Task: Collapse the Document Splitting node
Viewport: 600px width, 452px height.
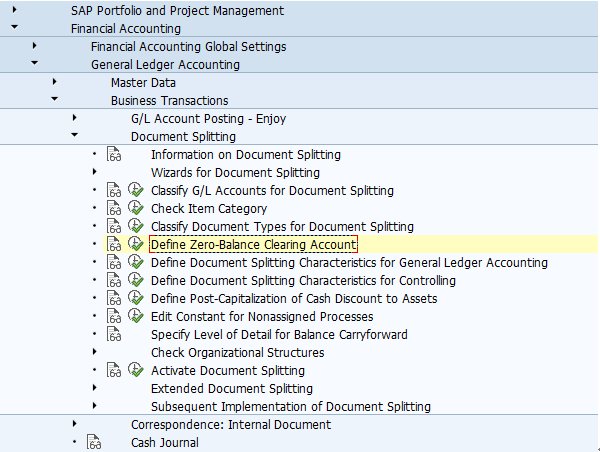Action: [74, 135]
